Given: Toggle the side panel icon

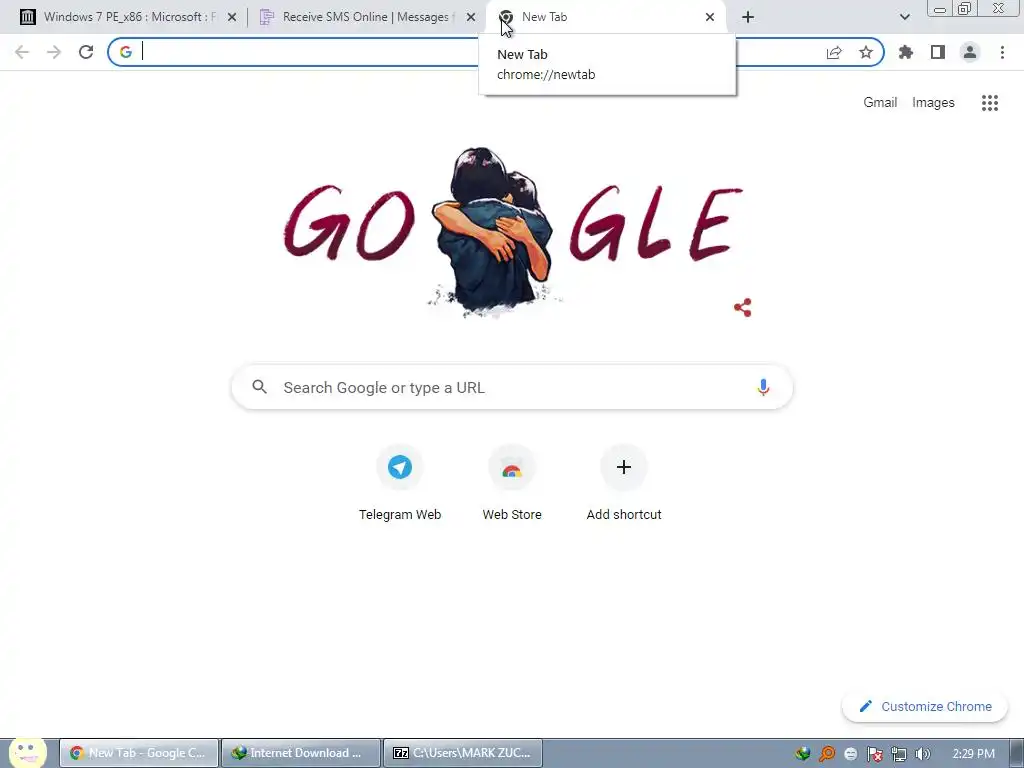Looking at the screenshot, I should click(938, 52).
